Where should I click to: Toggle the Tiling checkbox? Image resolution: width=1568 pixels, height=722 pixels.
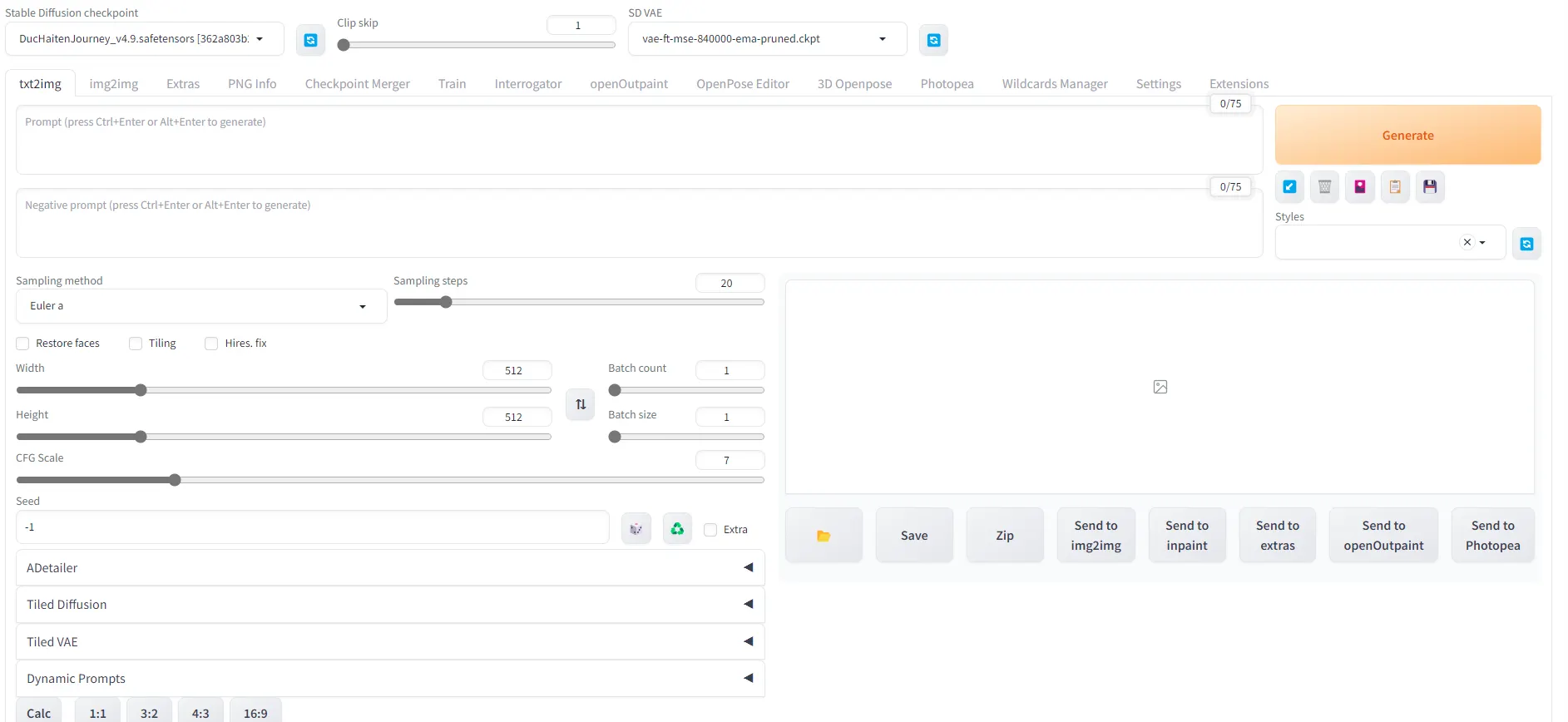click(136, 344)
